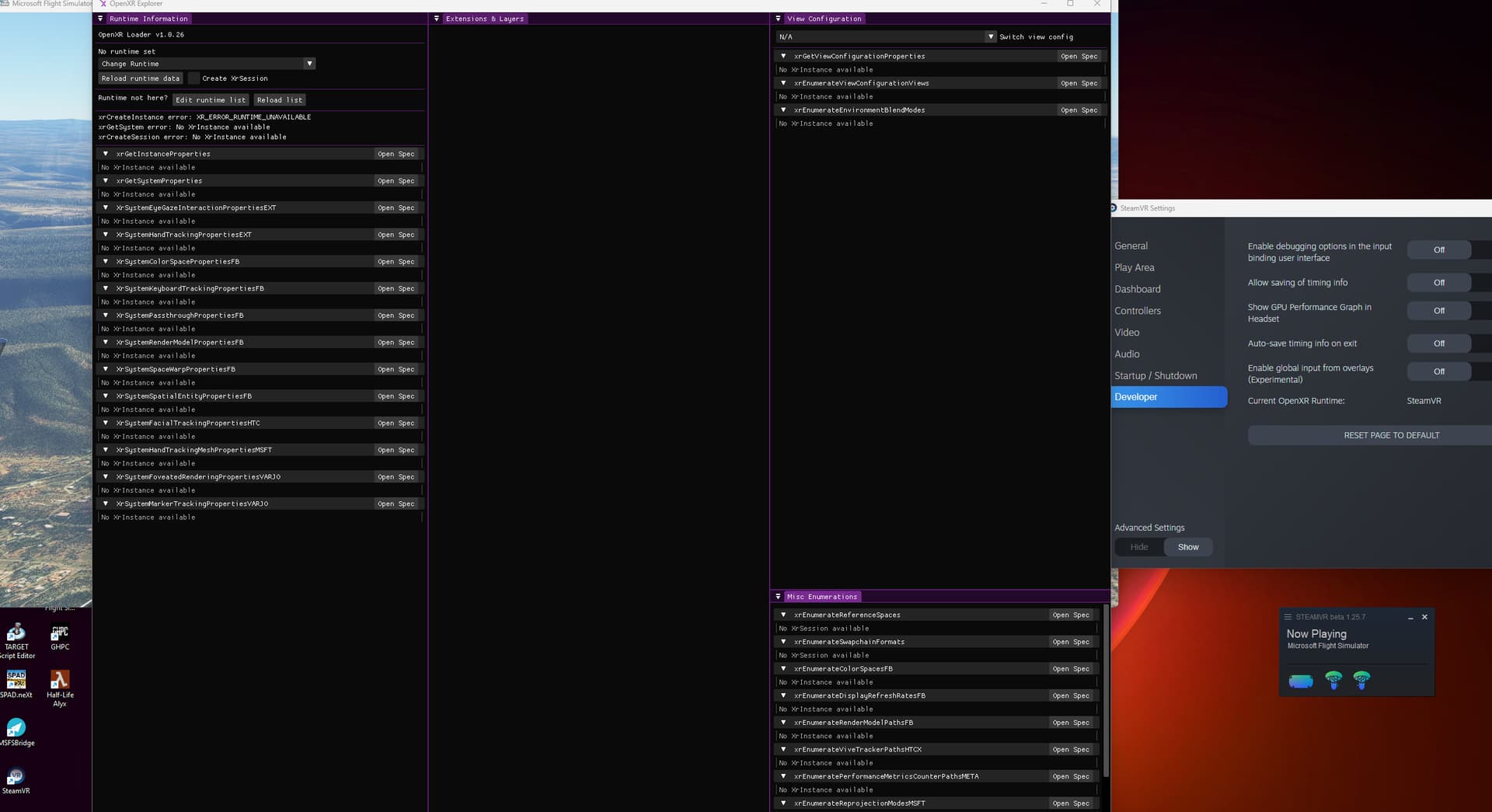
Task: Launch the SteamVR desktop shortcut
Action: point(16,781)
